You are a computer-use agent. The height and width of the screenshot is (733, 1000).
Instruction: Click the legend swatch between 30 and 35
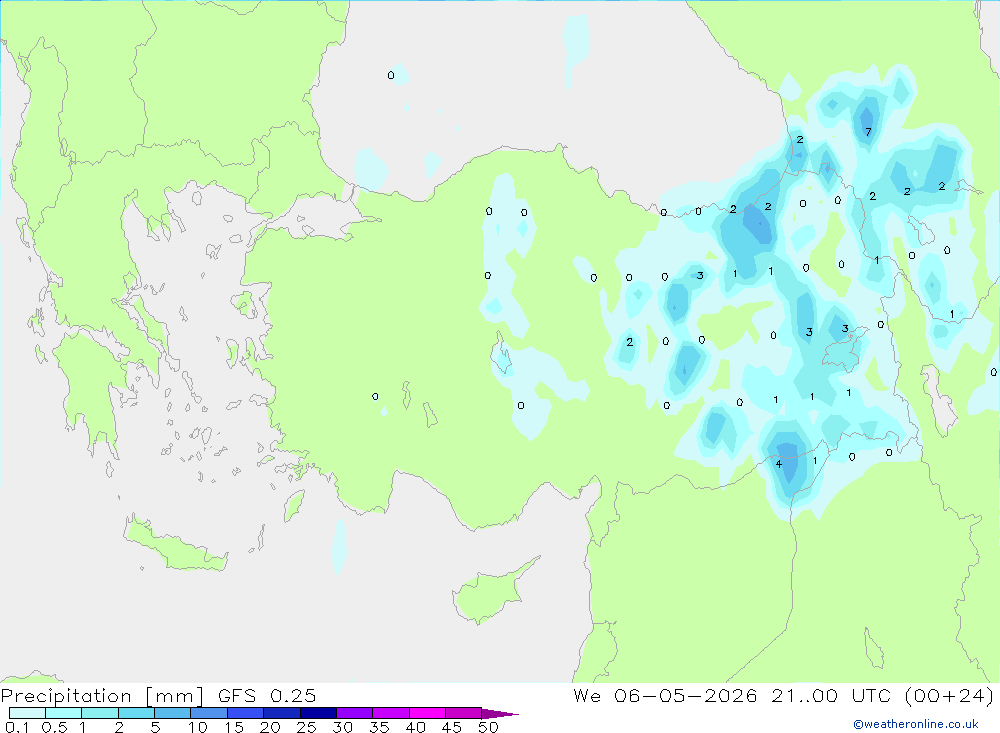[x=355, y=713]
